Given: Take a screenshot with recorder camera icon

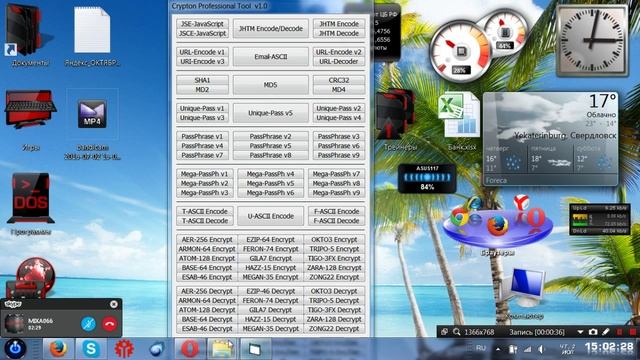Looking at the screenshot, I should click(593, 332).
